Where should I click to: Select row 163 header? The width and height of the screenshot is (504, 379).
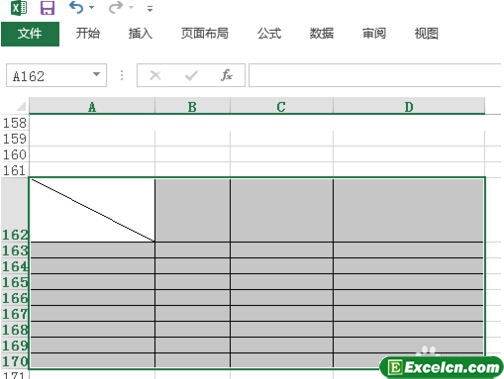pos(15,250)
